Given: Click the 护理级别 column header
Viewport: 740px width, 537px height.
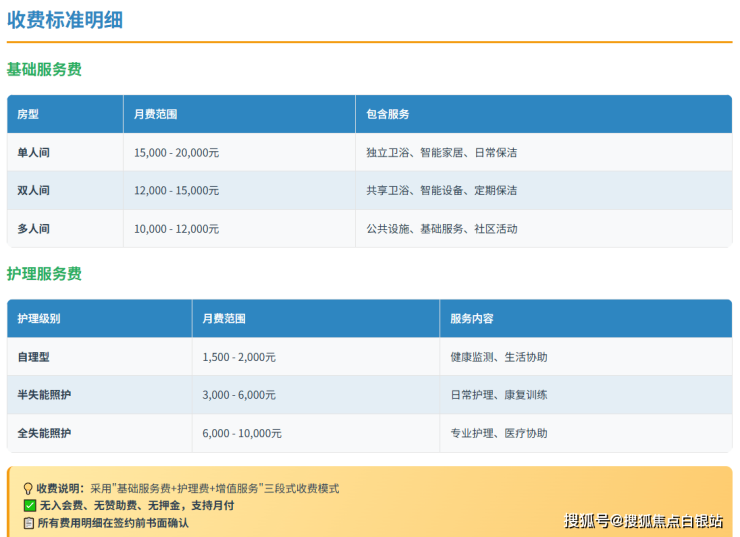Looking at the screenshot, I should (x=39, y=318).
